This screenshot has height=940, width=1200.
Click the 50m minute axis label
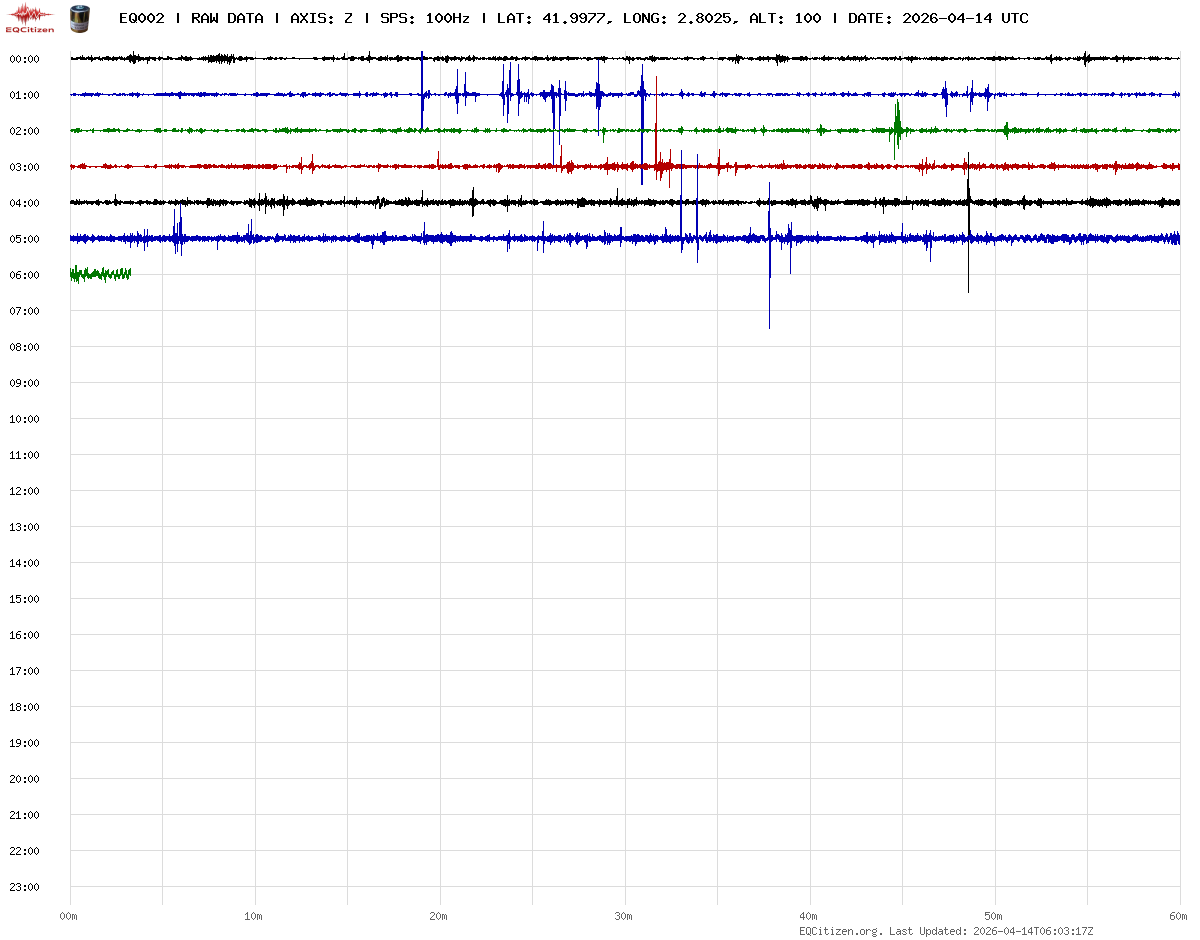point(993,916)
